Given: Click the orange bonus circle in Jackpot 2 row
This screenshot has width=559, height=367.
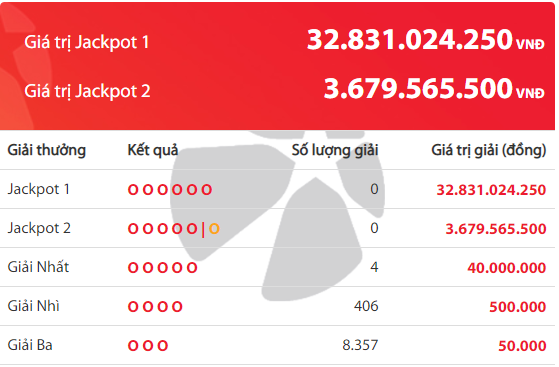Looking at the screenshot, I should (214, 229).
